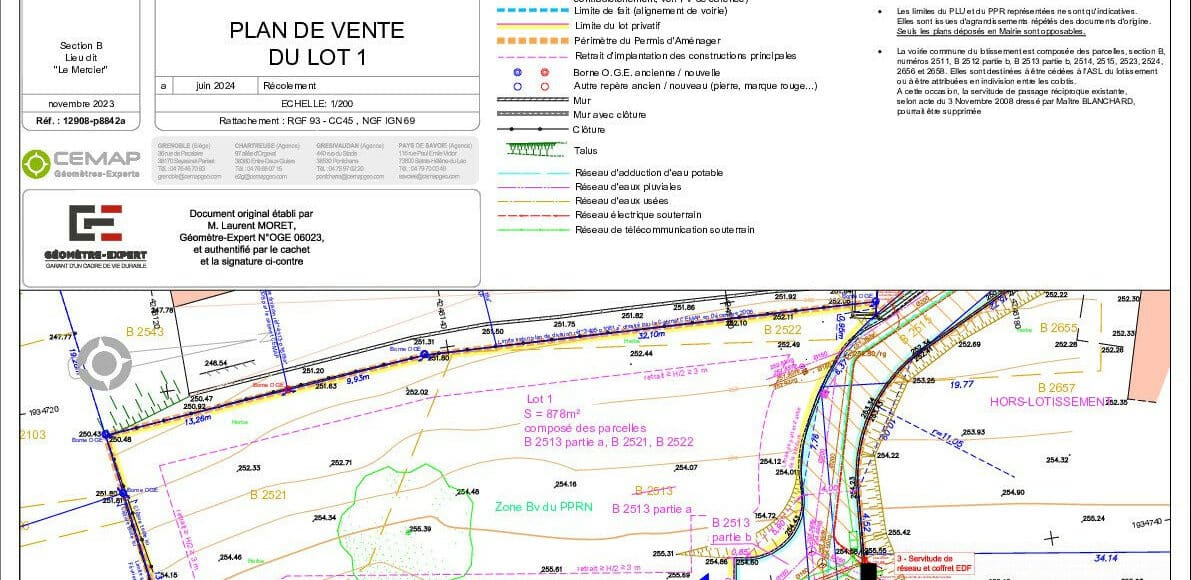Click the name "M. Laurent MORET,"
Image resolution: width=1191 pixels, height=580 pixels.
click(251, 225)
